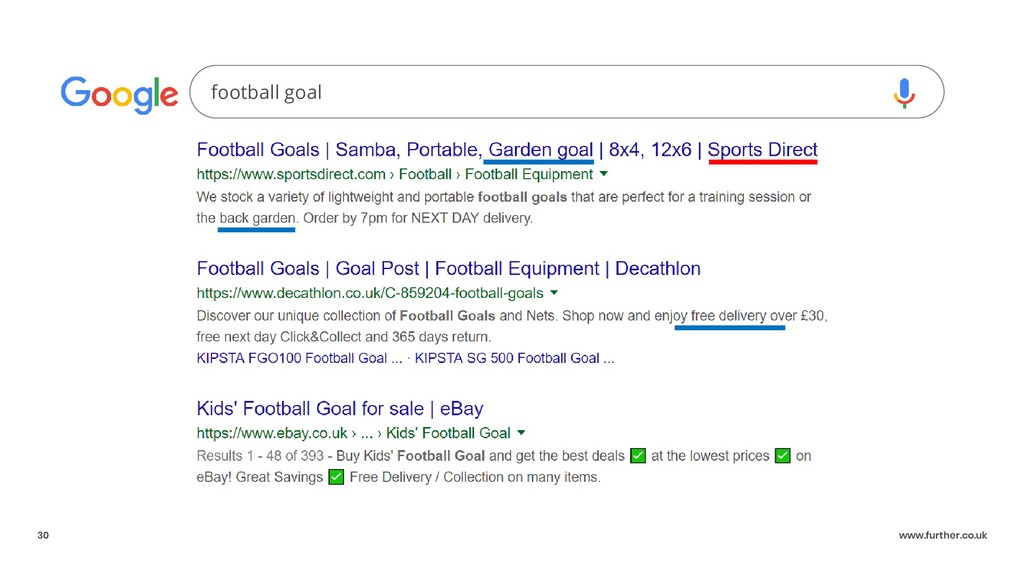Viewport: 1024px width, 576px height.
Task: Activate voice search microphone icon
Action: pyautogui.click(x=904, y=93)
